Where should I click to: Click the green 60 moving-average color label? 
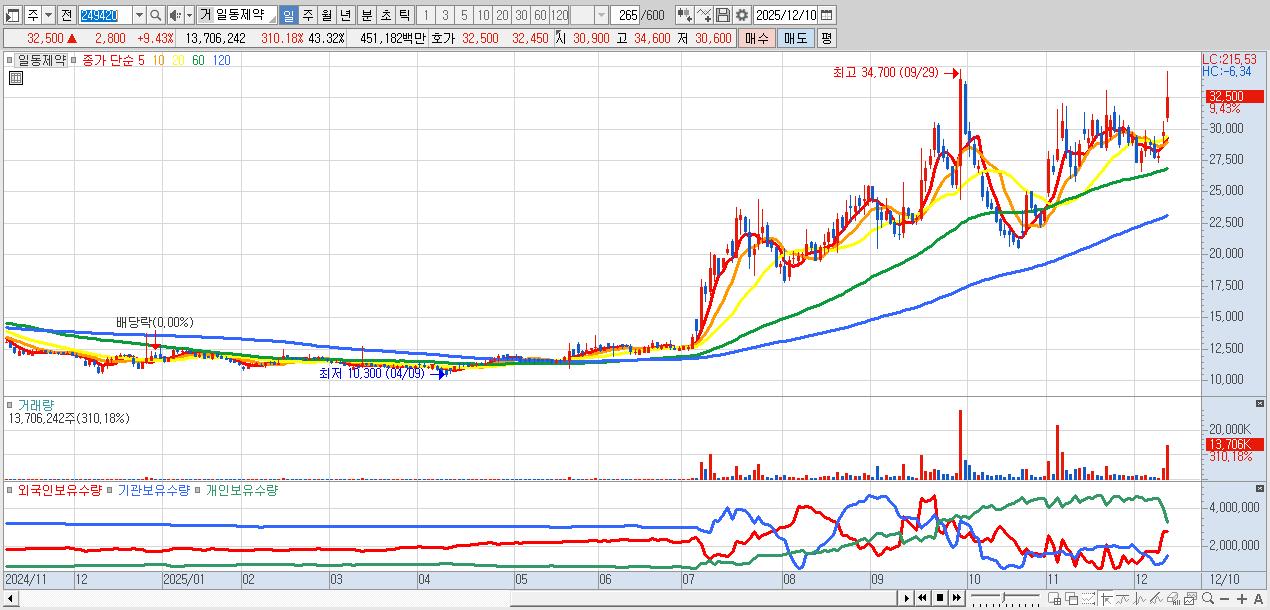[198, 60]
